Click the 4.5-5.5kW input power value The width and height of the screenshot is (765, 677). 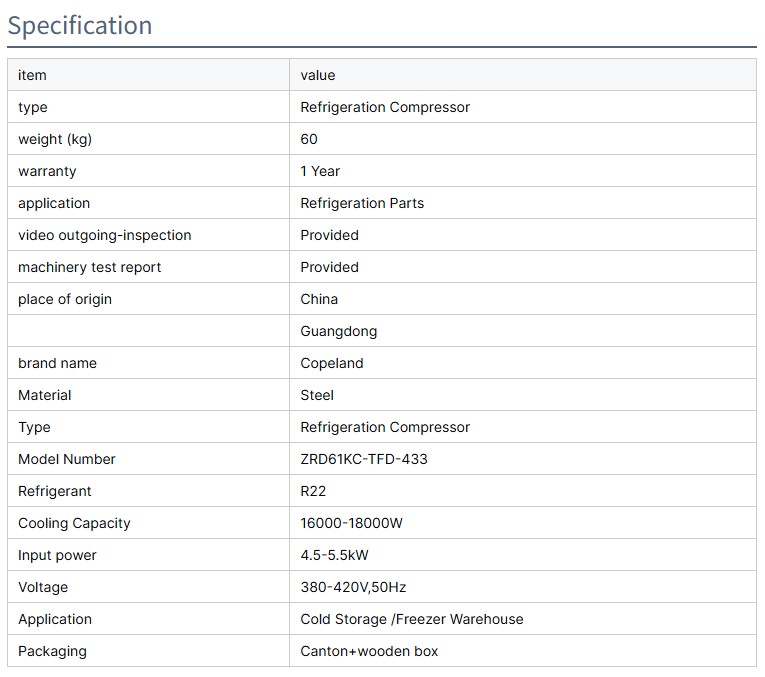pos(334,555)
